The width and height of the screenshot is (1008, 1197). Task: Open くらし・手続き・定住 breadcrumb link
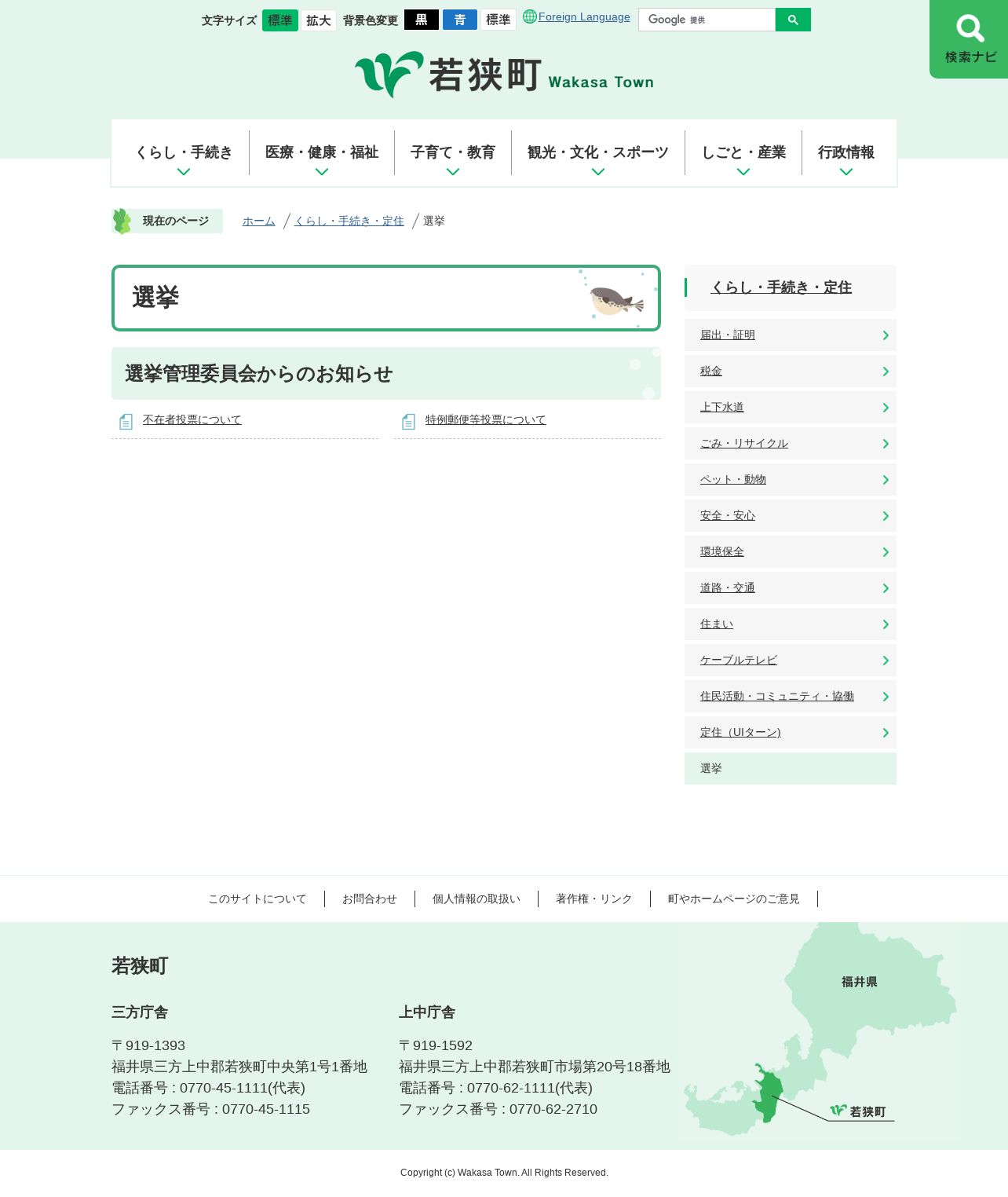coord(349,221)
